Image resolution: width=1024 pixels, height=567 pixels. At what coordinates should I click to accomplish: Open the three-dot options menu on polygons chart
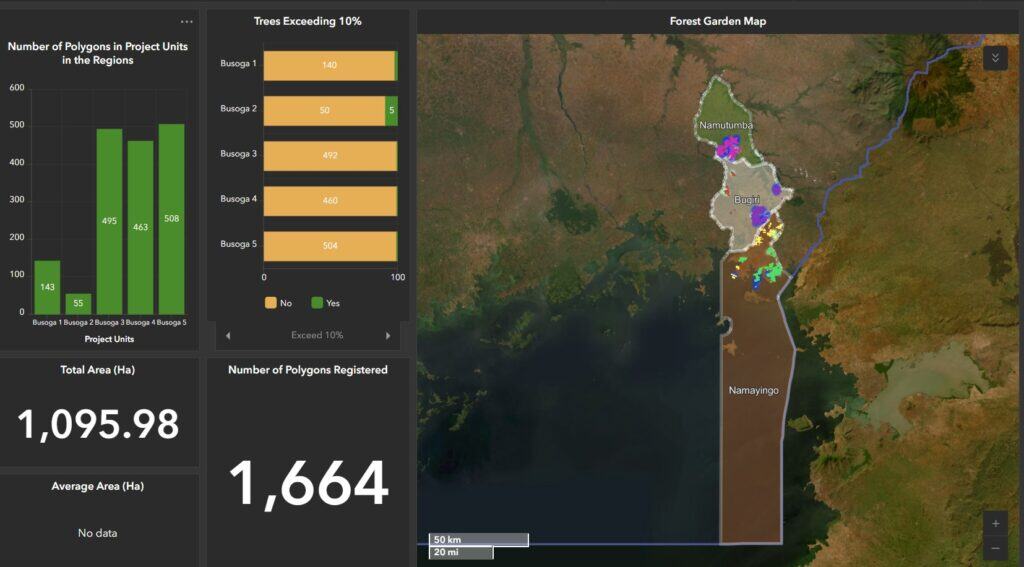click(x=187, y=22)
